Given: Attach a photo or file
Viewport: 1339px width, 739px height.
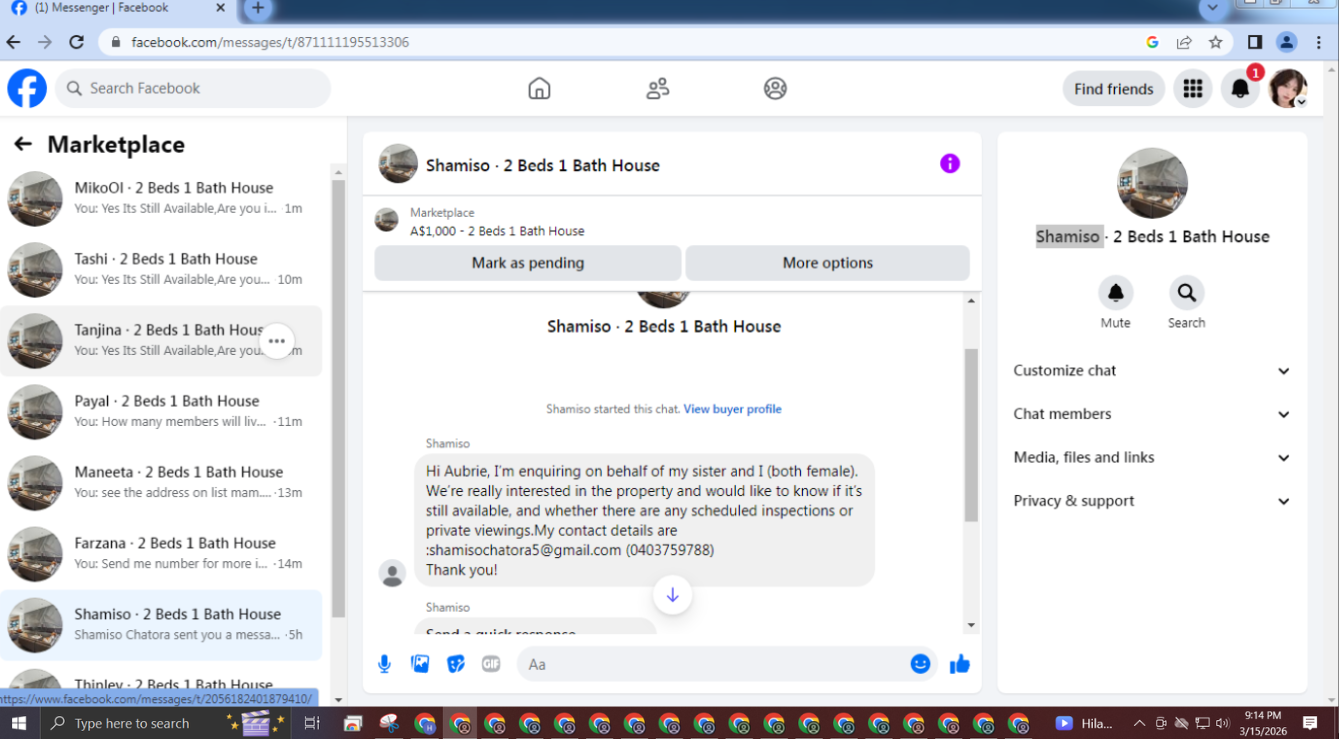Looking at the screenshot, I should pyautogui.click(x=420, y=664).
